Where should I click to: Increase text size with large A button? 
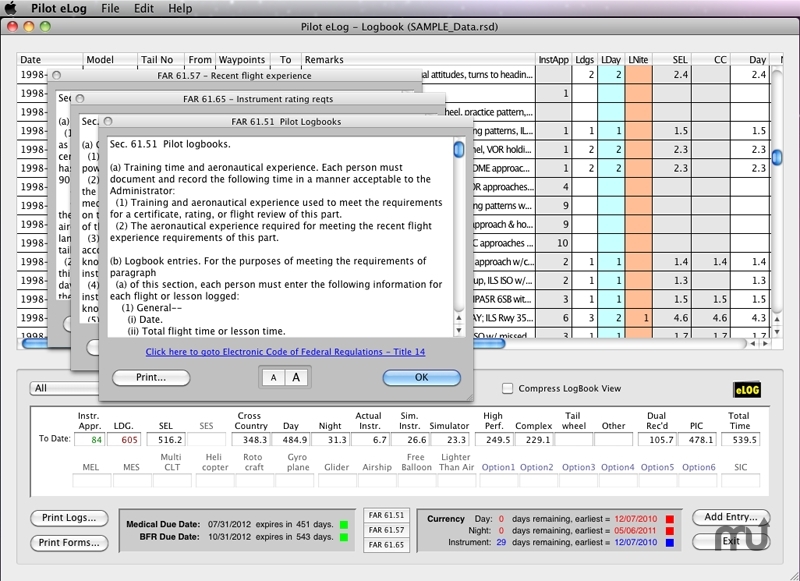[x=295, y=377]
